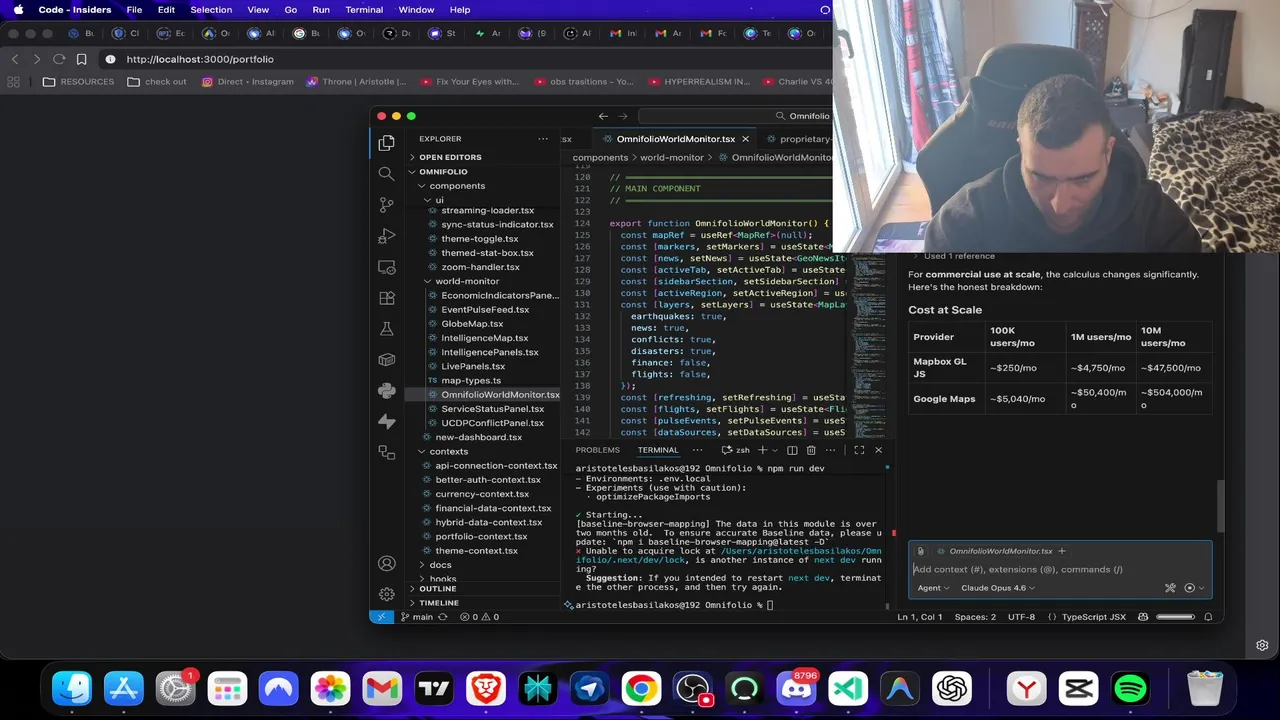Open the Search view in activity bar
1280x720 pixels.
pos(387,174)
